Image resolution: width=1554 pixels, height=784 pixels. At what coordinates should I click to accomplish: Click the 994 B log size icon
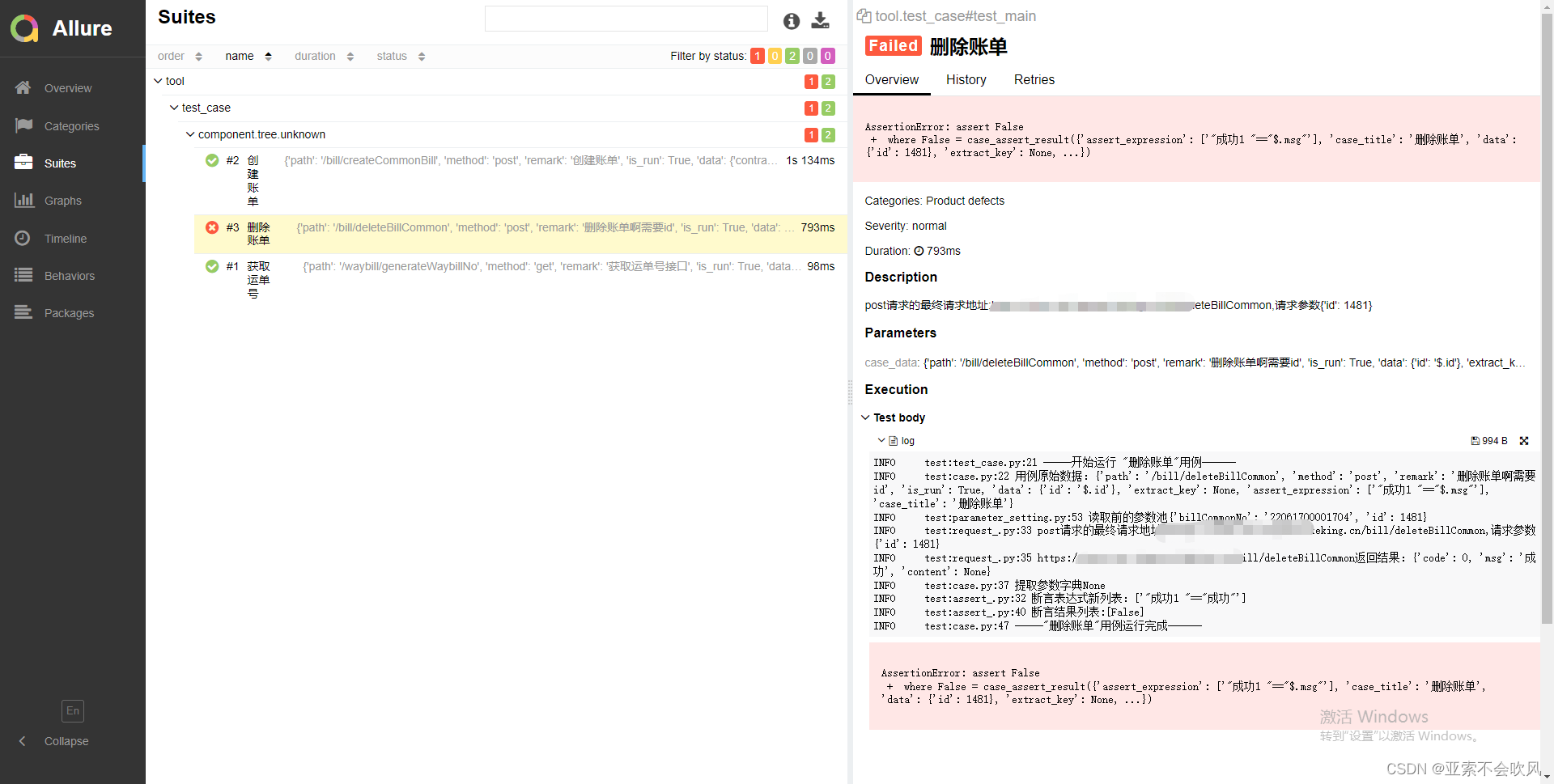tap(1475, 441)
